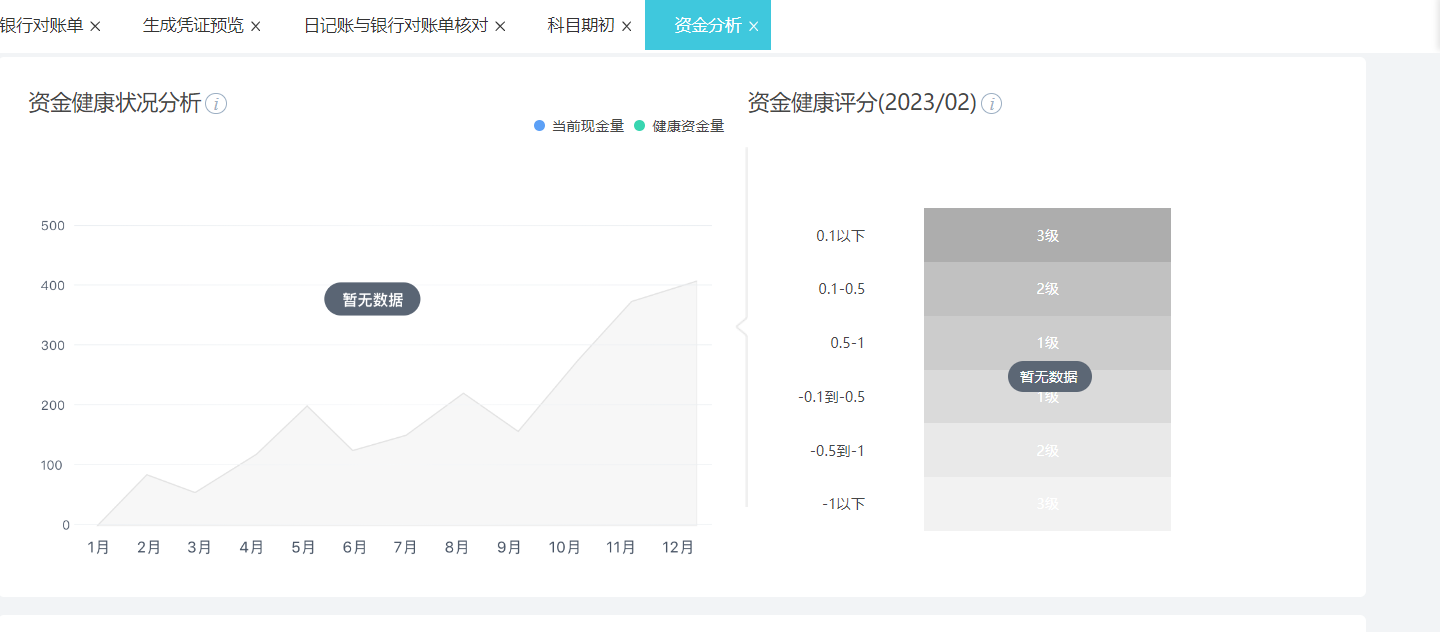Click the 暂无数据 label on the score panel
The width and height of the screenshot is (1440, 632).
(x=1048, y=376)
